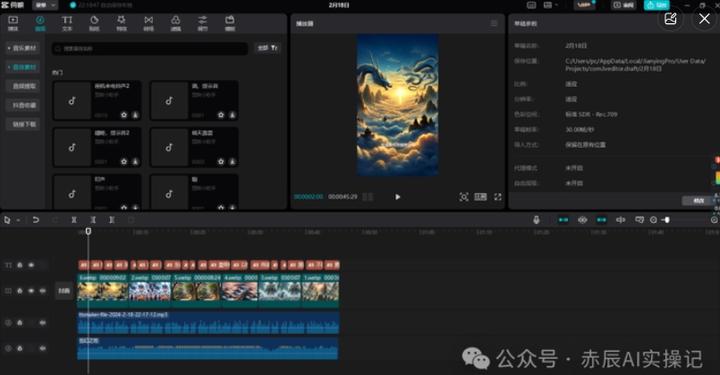This screenshot has height=375, width=720.
Task: Collapse the highlighted 音效素材 sound effects category
Action: tap(22, 67)
